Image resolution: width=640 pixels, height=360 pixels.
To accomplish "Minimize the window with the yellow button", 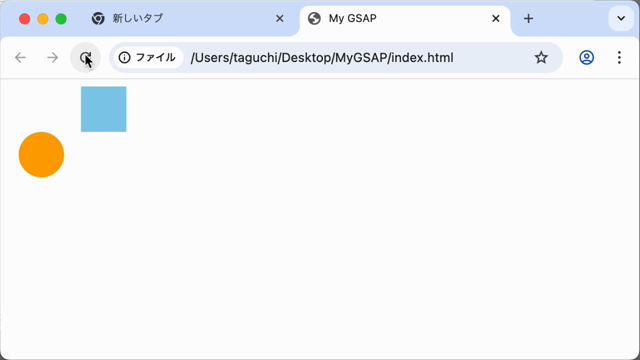I will 43,19.
